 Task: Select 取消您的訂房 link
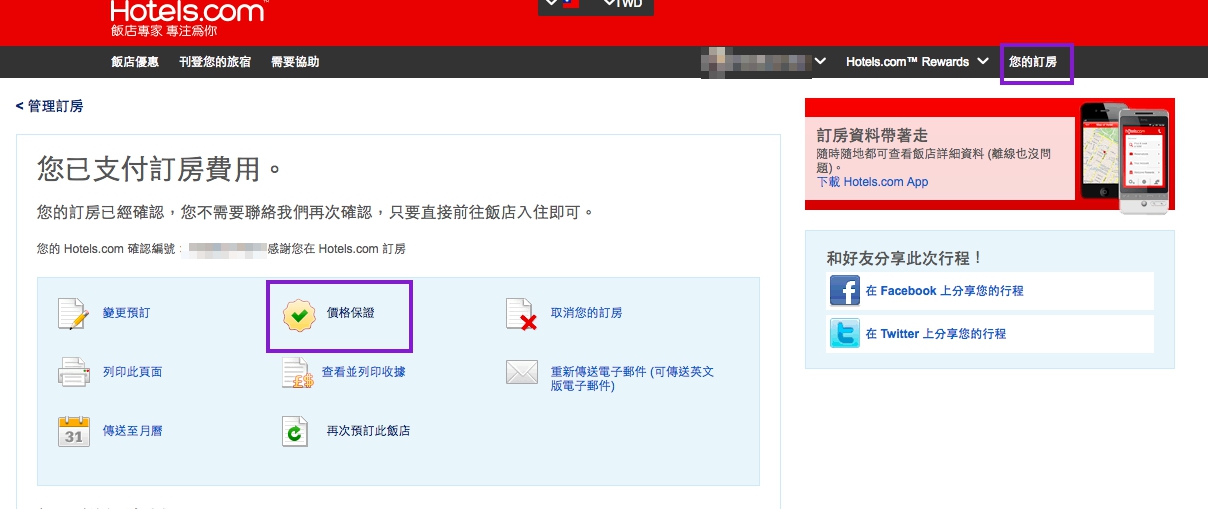tap(587, 313)
